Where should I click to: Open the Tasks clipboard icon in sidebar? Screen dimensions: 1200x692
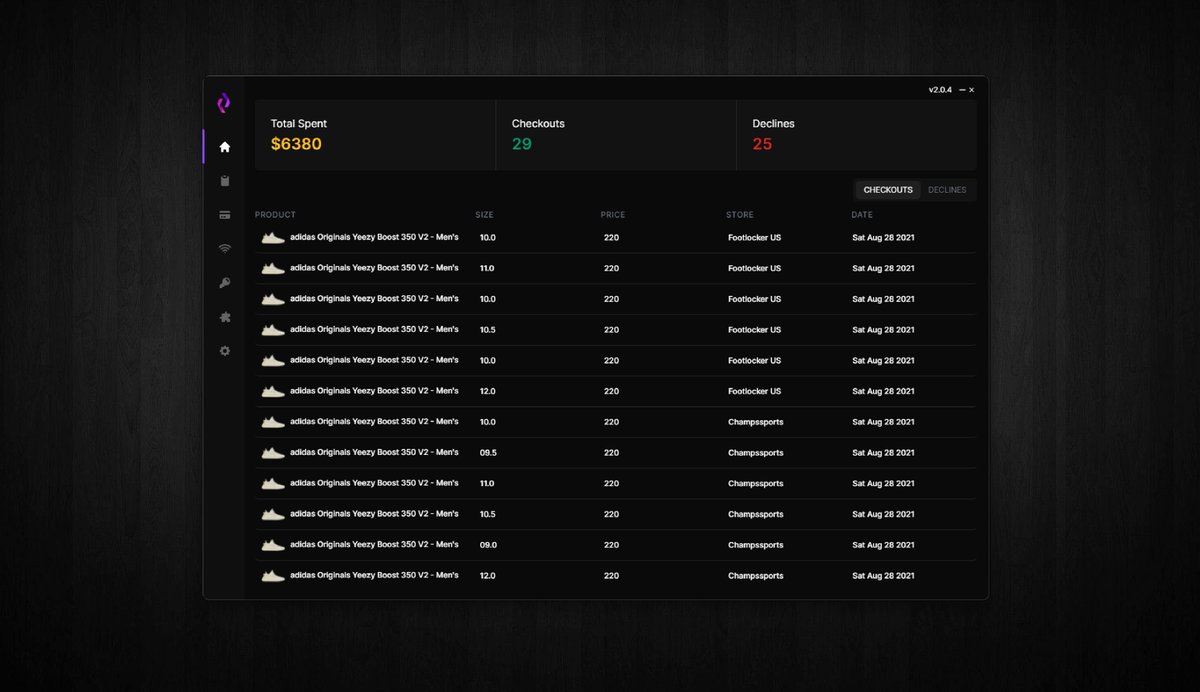click(224, 181)
